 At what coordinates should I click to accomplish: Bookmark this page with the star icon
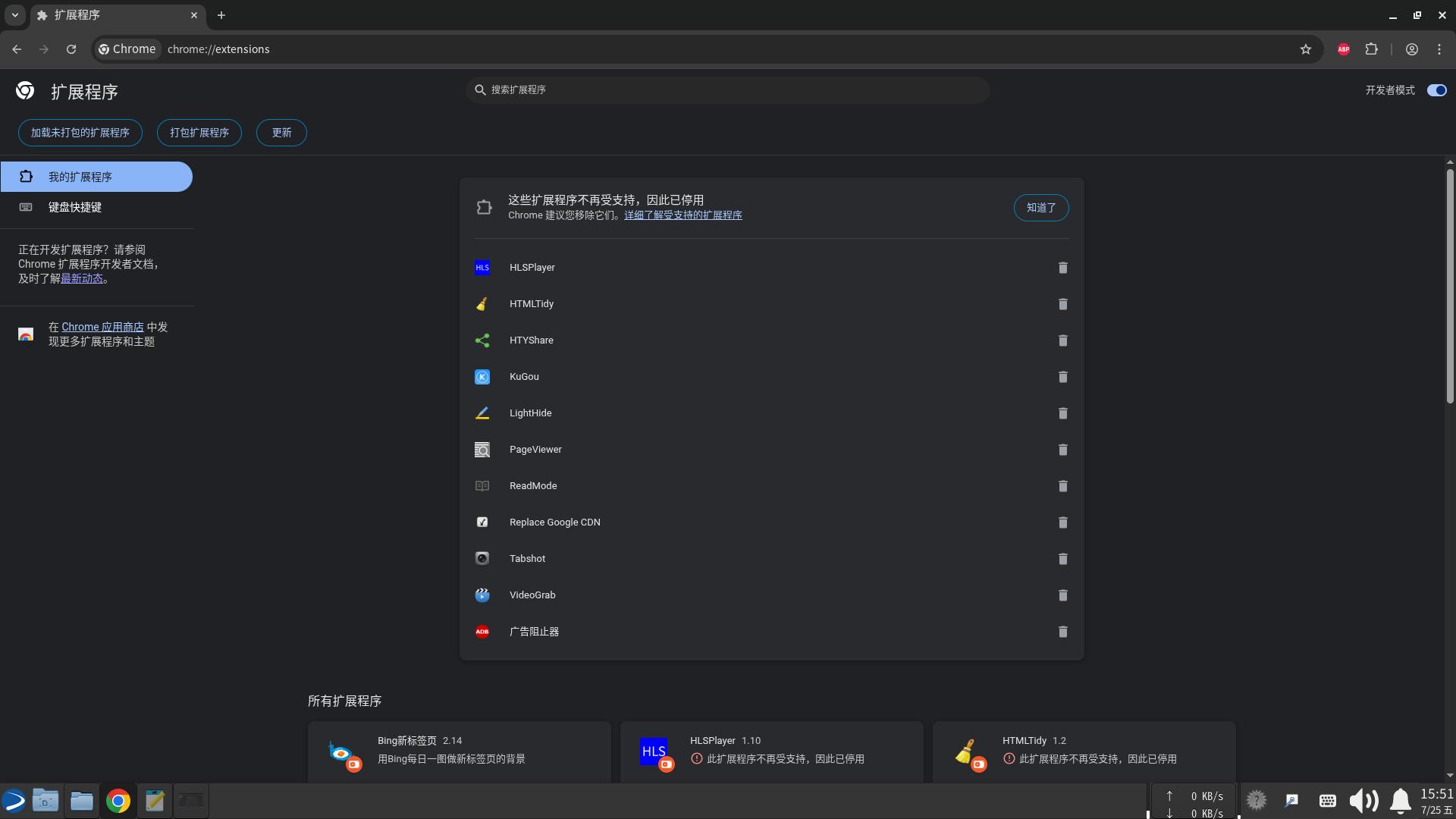point(1305,49)
